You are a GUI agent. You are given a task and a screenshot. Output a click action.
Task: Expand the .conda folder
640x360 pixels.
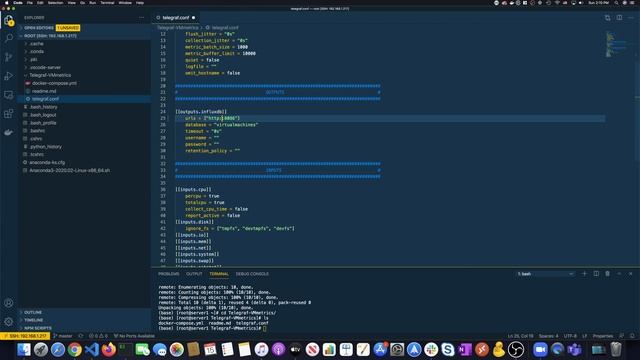pos(36,51)
